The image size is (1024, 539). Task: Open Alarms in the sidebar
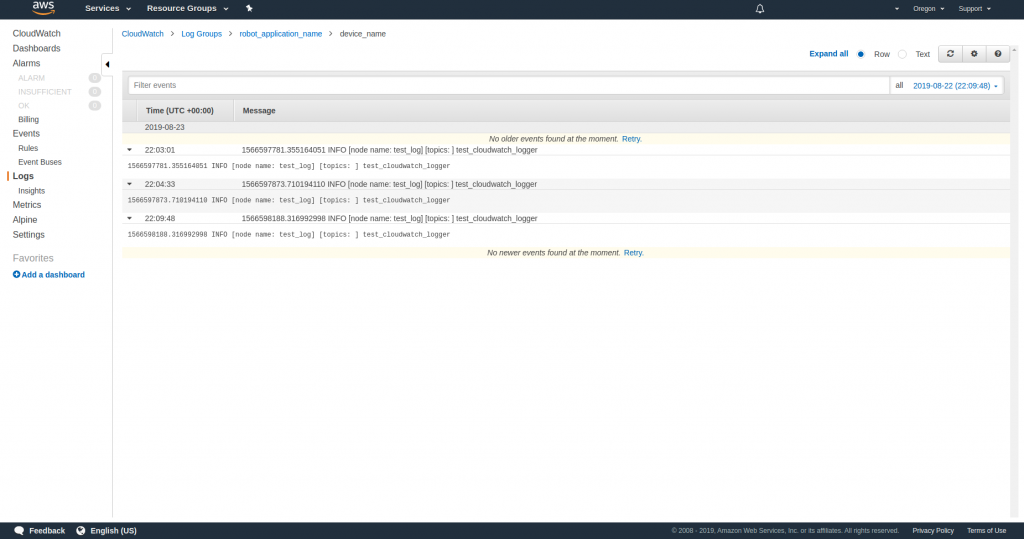point(26,63)
